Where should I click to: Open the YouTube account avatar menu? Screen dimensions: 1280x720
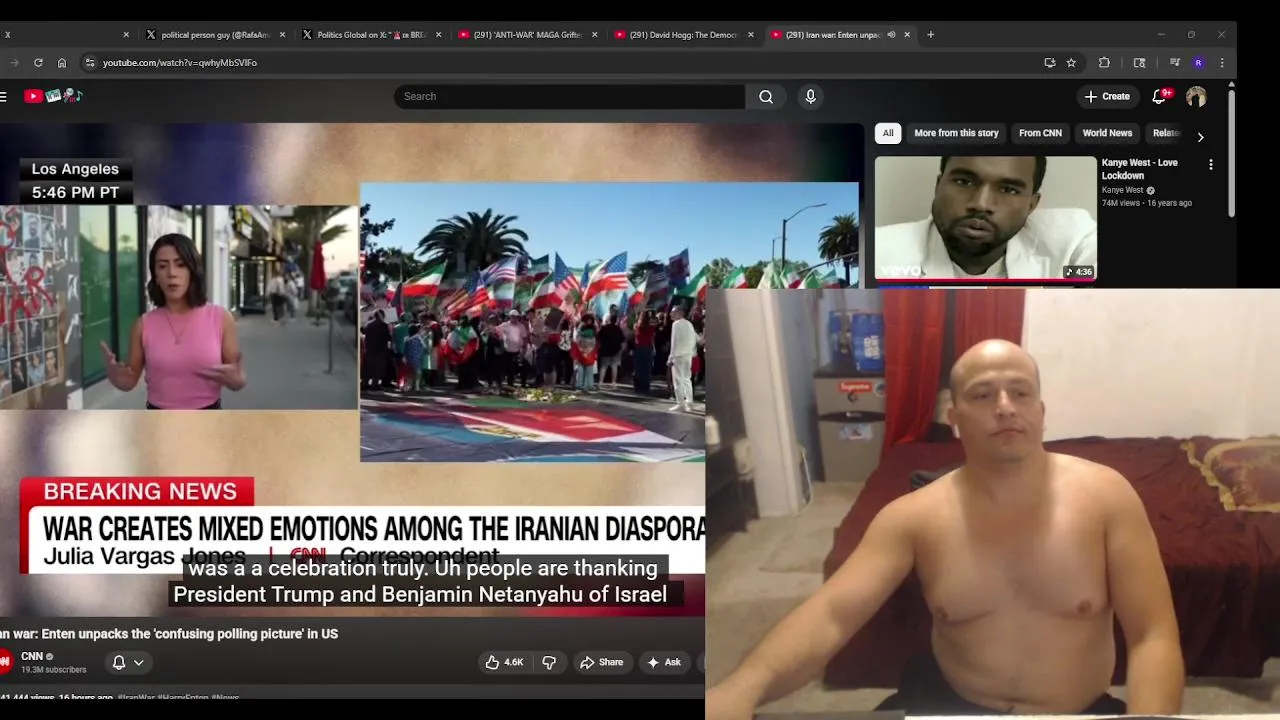[1196, 96]
